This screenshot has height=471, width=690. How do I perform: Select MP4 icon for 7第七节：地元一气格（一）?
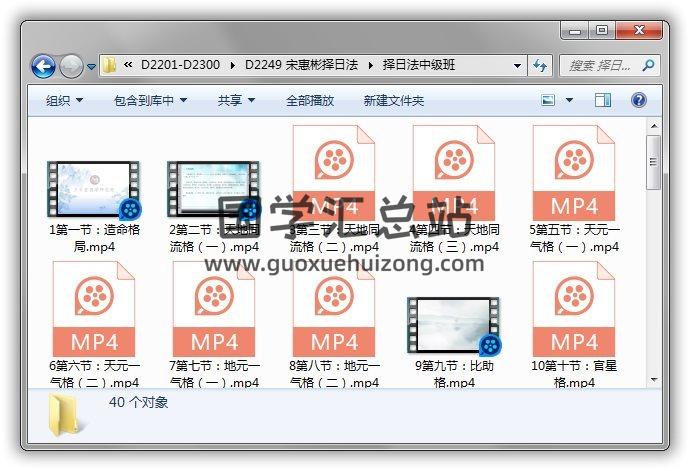(x=214, y=309)
